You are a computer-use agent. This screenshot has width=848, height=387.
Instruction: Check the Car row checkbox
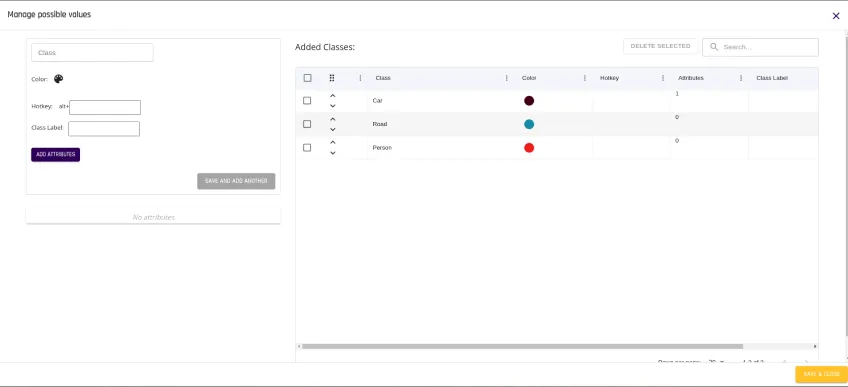point(307,101)
